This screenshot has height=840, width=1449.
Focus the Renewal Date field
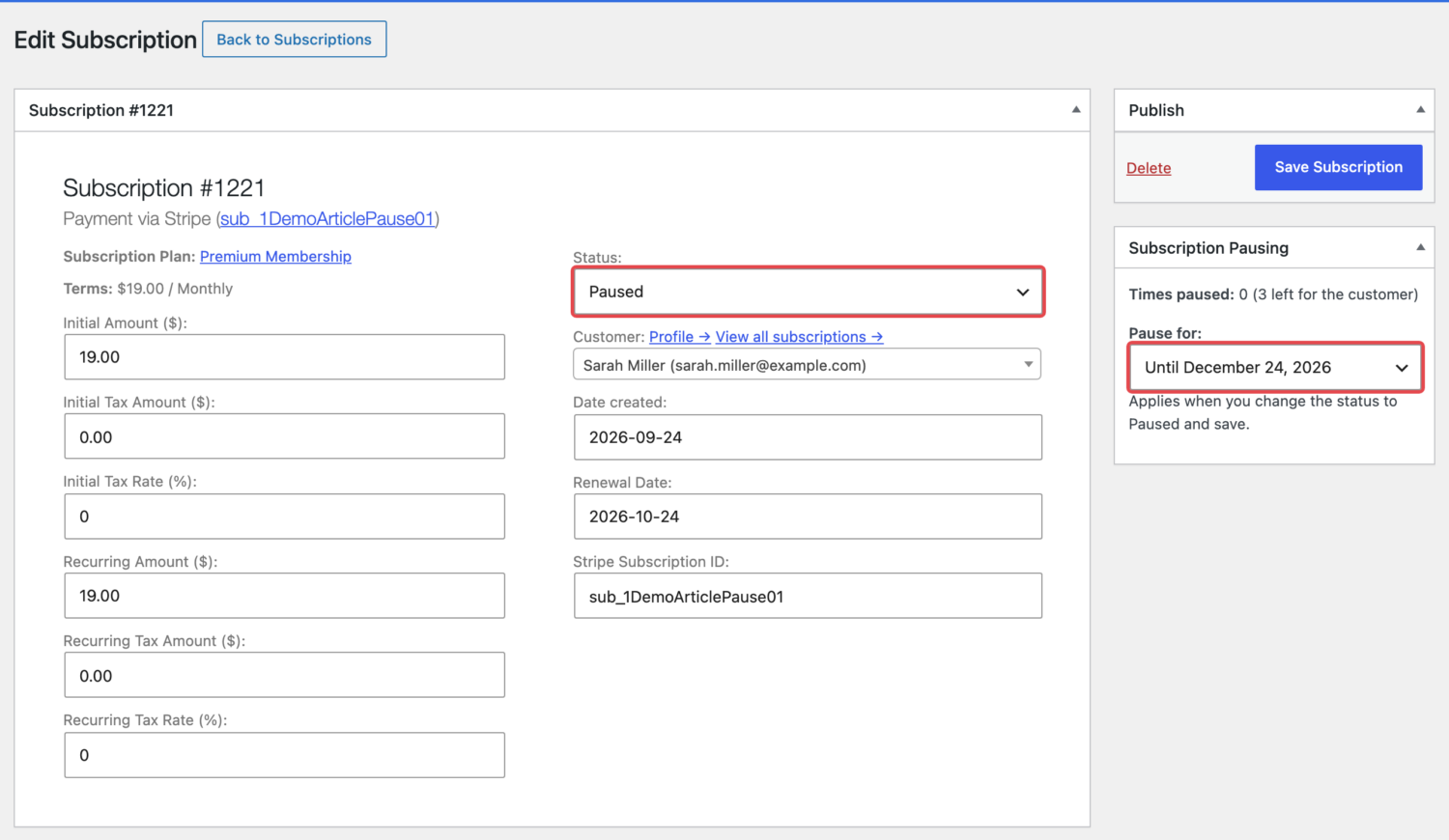point(808,517)
